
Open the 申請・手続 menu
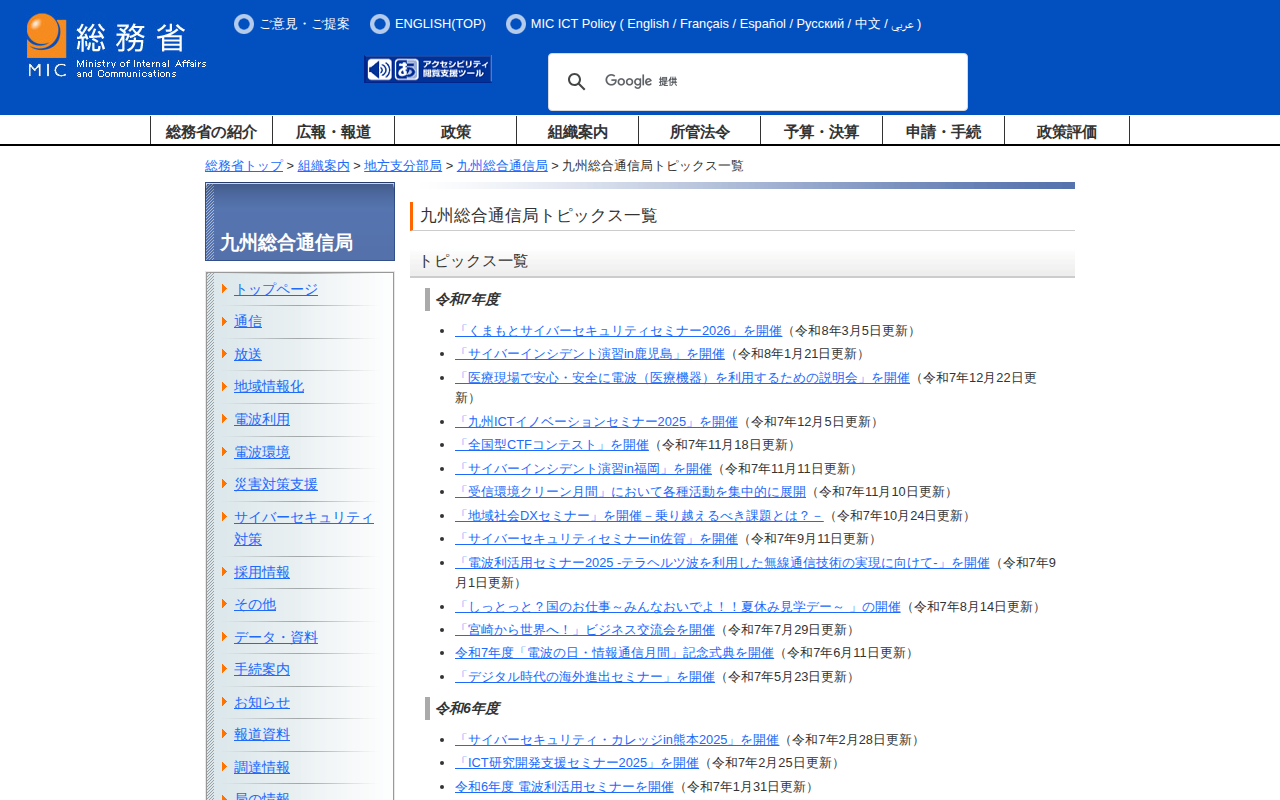pos(943,131)
